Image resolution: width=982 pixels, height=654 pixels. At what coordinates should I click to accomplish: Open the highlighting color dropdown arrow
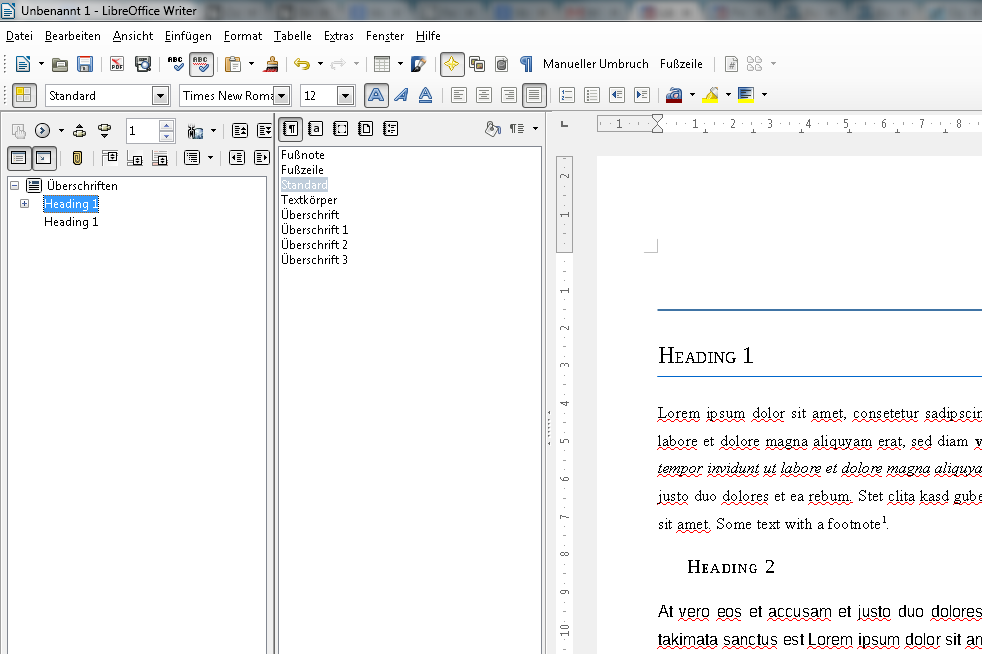pyautogui.click(x=728, y=95)
